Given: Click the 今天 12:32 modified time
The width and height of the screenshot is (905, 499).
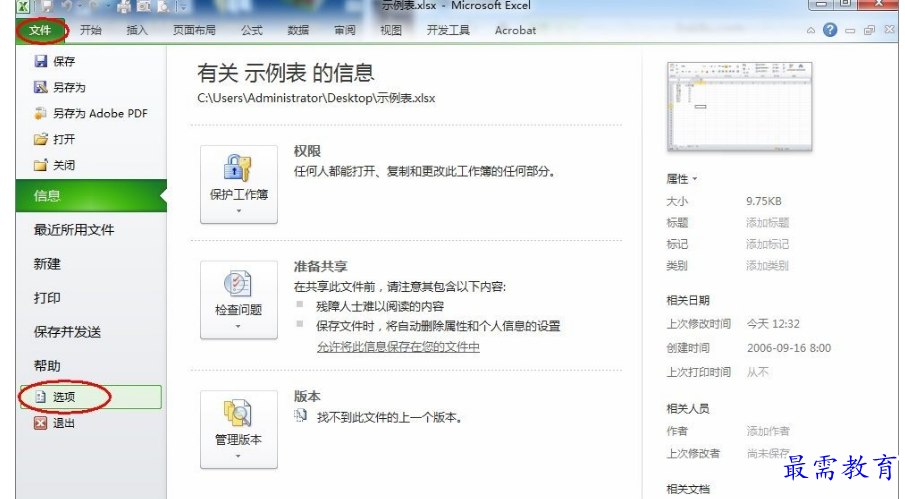Looking at the screenshot, I should point(773,324).
